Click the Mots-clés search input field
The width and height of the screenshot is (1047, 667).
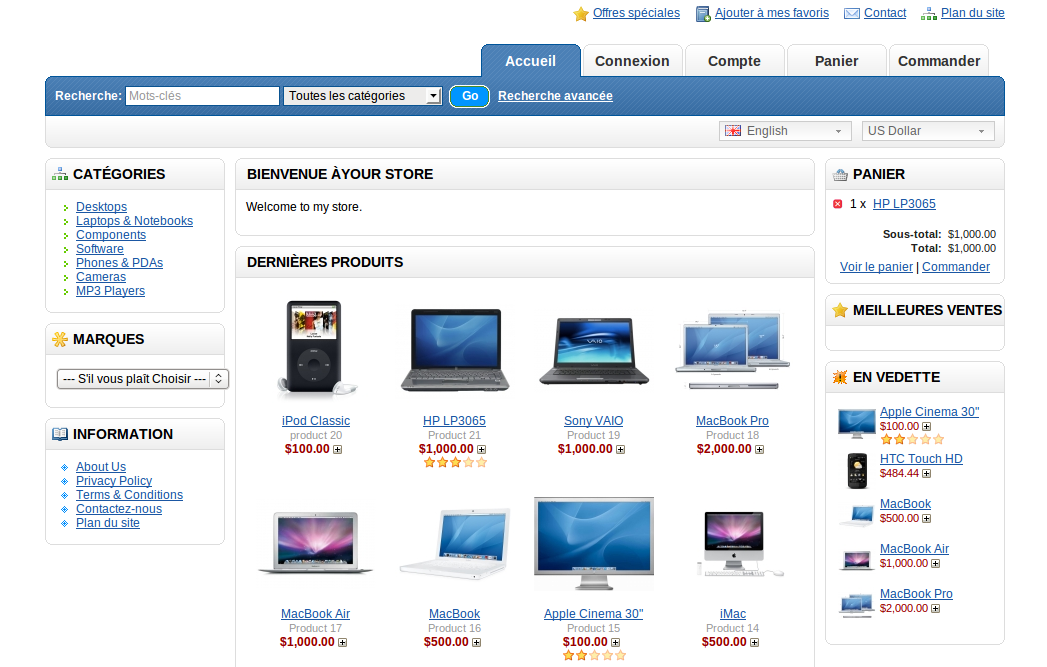pyautogui.click(x=202, y=96)
